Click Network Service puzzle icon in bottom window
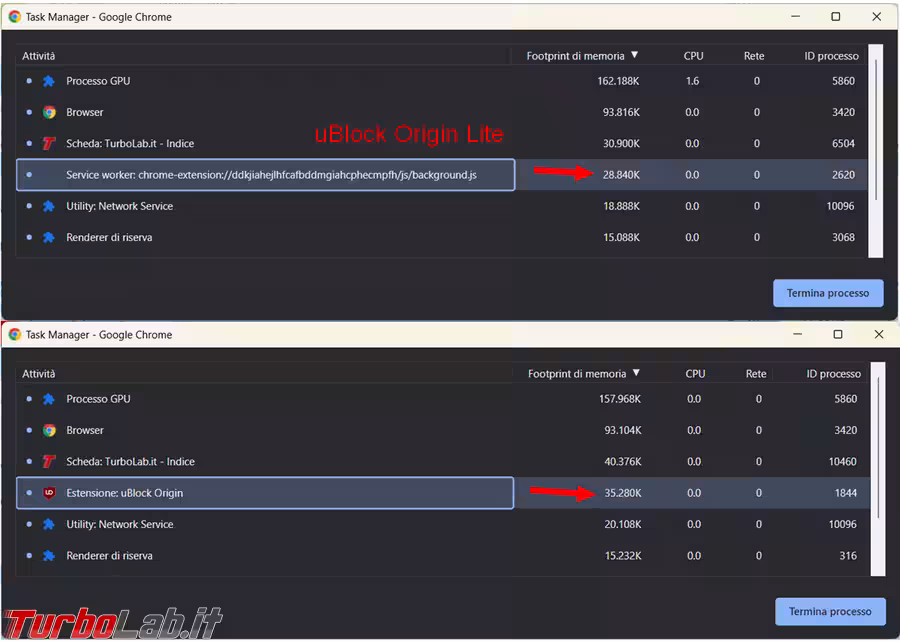Screen dimensions: 900x642 click(x=49, y=524)
